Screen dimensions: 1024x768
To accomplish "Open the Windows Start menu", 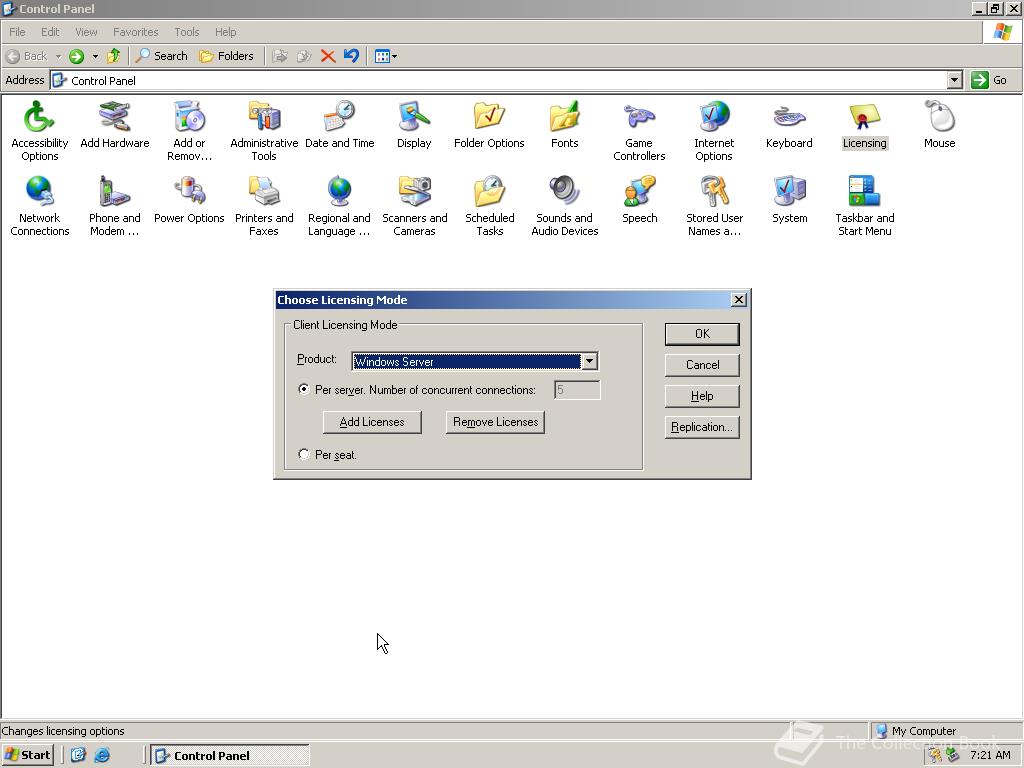I will [x=27, y=755].
